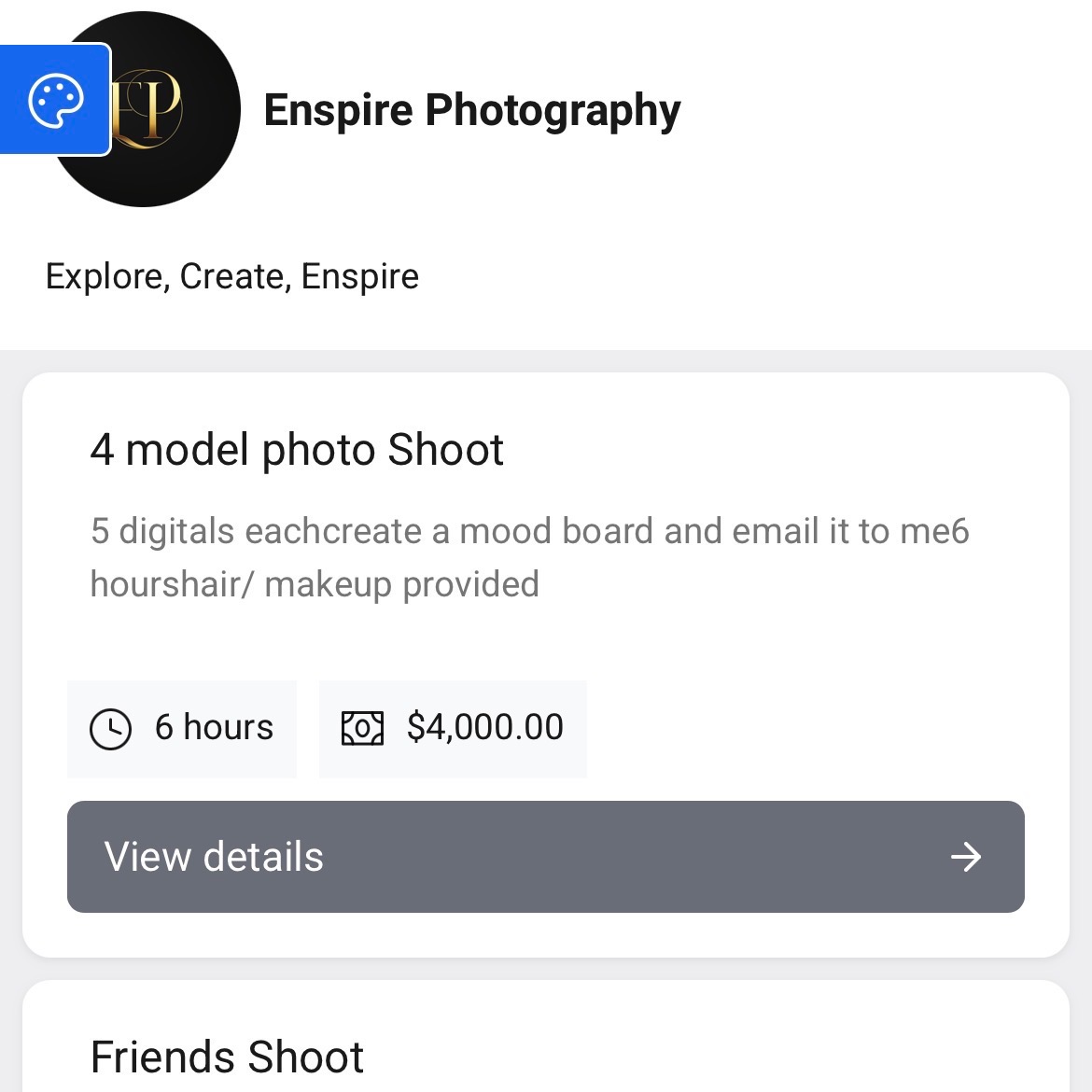Image resolution: width=1092 pixels, height=1092 pixels.
Task: Open View details for 4 model photo Shoot
Action: tap(546, 857)
